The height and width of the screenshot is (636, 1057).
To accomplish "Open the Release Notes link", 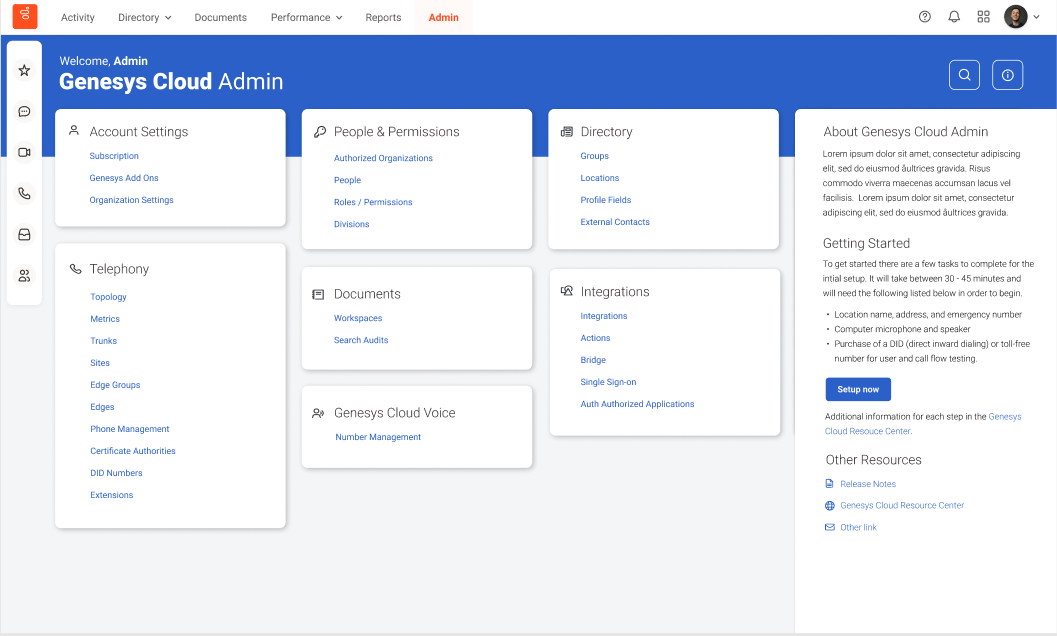I will pos(867,484).
